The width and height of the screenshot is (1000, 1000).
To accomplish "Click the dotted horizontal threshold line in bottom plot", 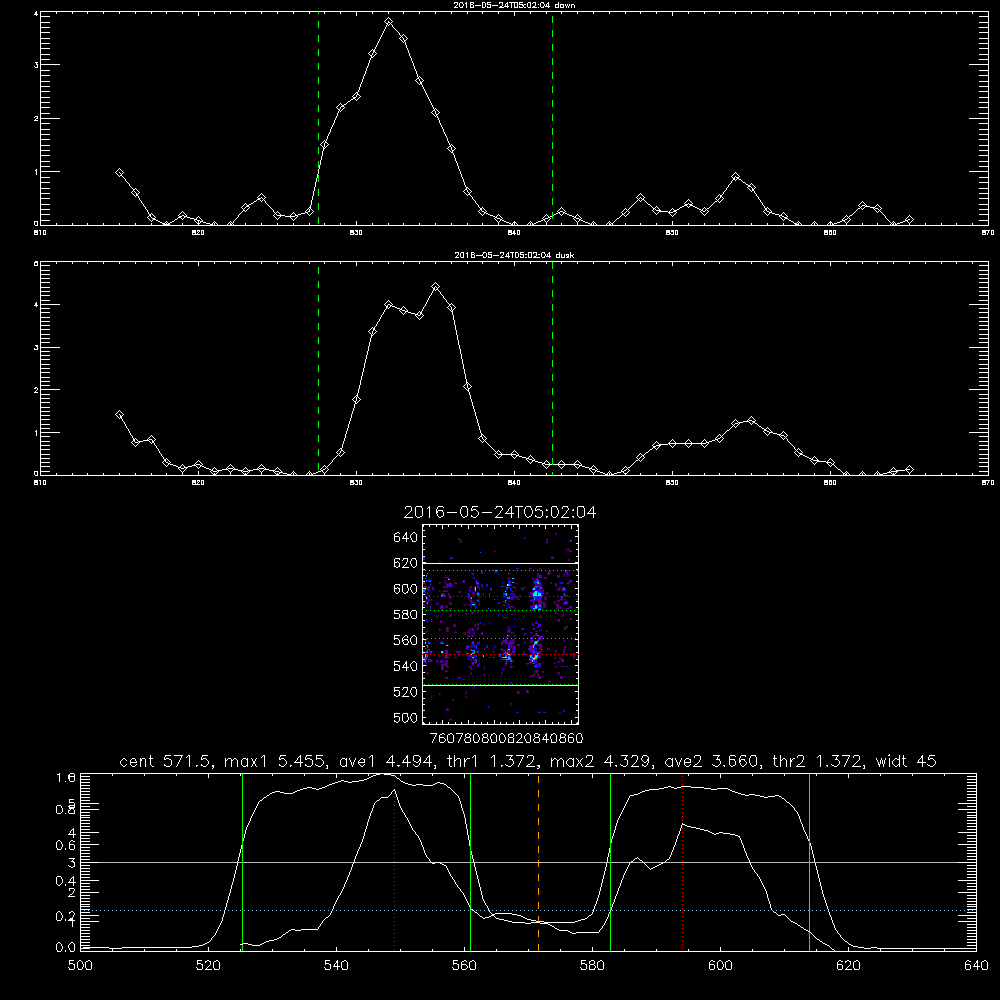I will pyautogui.click(x=528, y=911).
